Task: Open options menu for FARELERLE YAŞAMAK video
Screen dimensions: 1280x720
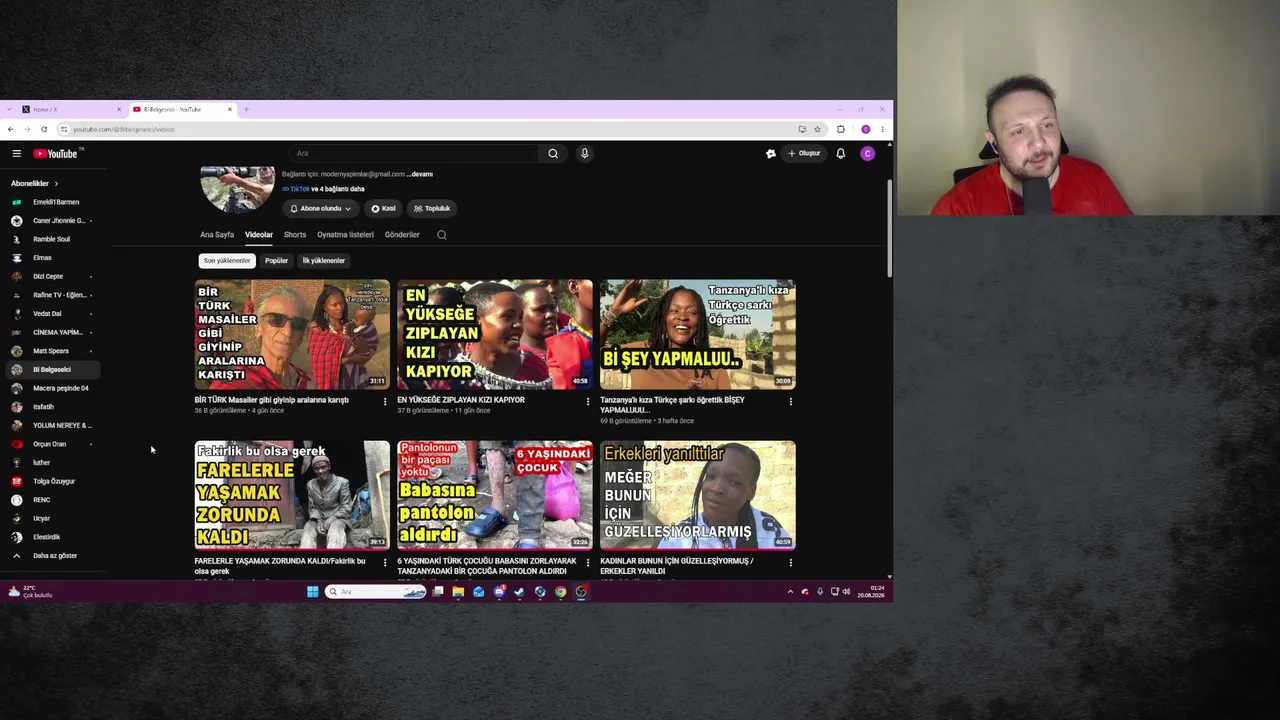Action: point(385,563)
